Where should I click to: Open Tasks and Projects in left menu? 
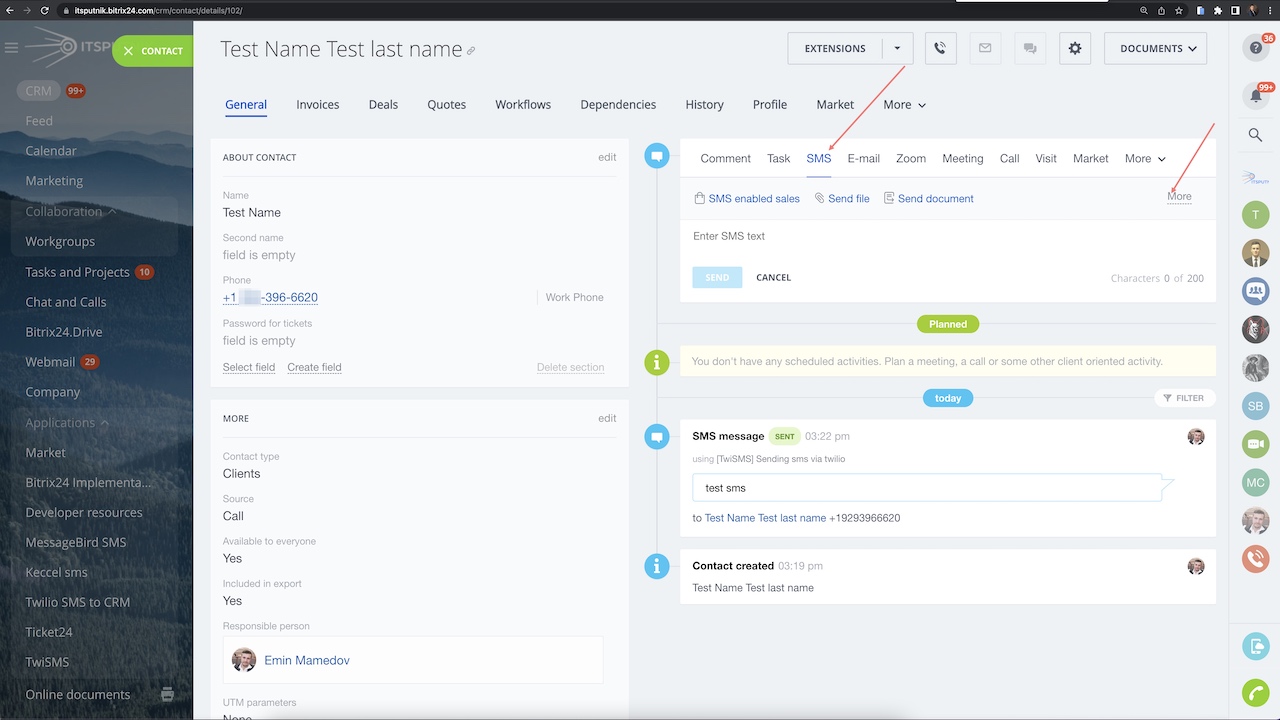tap(77, 272)
